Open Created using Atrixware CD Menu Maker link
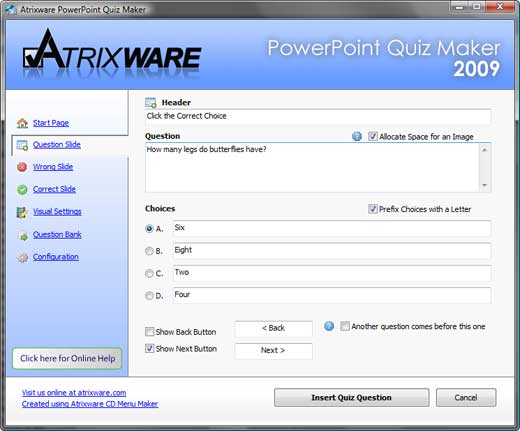Image resolution: width=520 pixels, height=431 pixels. pyautogui.click(x=90, y=404)
